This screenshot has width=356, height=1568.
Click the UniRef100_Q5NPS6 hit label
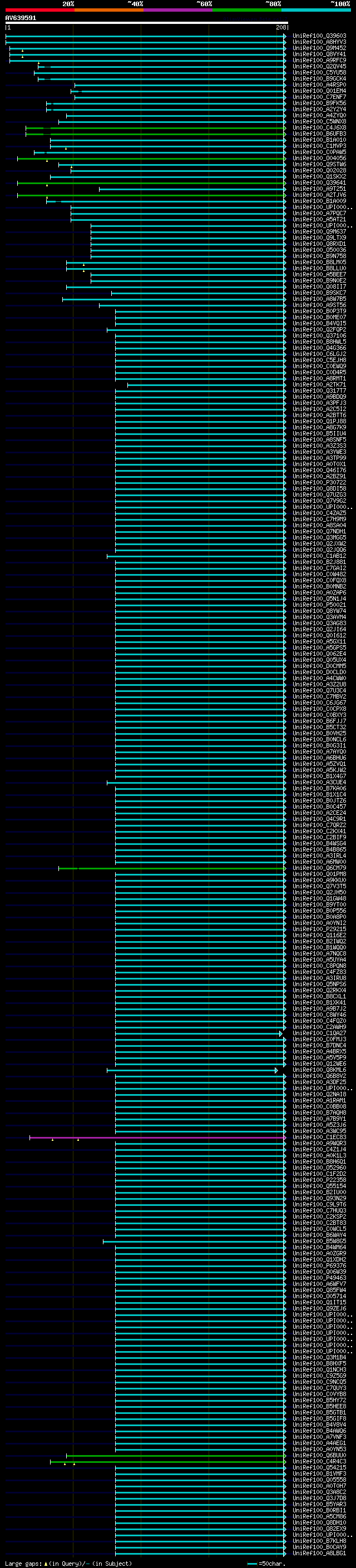point(319,985)
